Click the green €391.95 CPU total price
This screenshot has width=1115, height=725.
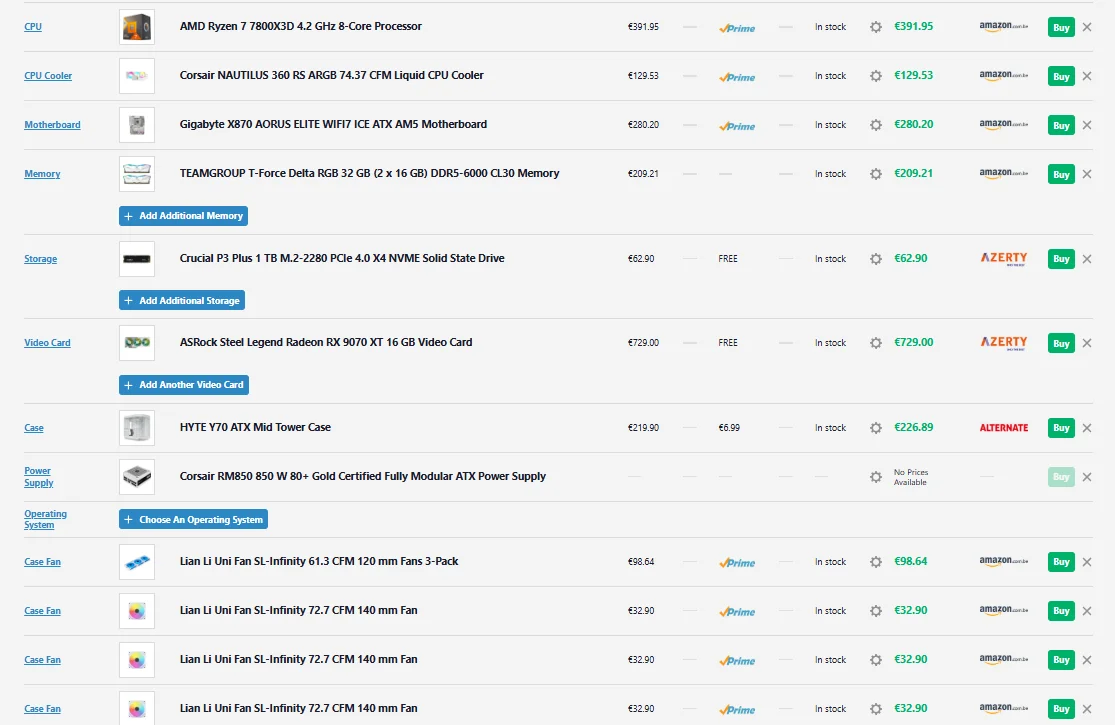tap(913, 26)
